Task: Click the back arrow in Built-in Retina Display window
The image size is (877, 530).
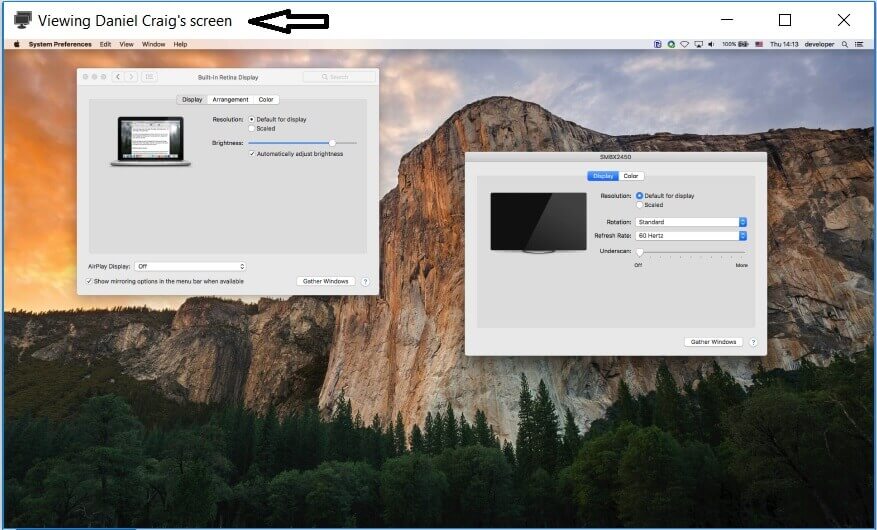Action: (x=117, y=77)
